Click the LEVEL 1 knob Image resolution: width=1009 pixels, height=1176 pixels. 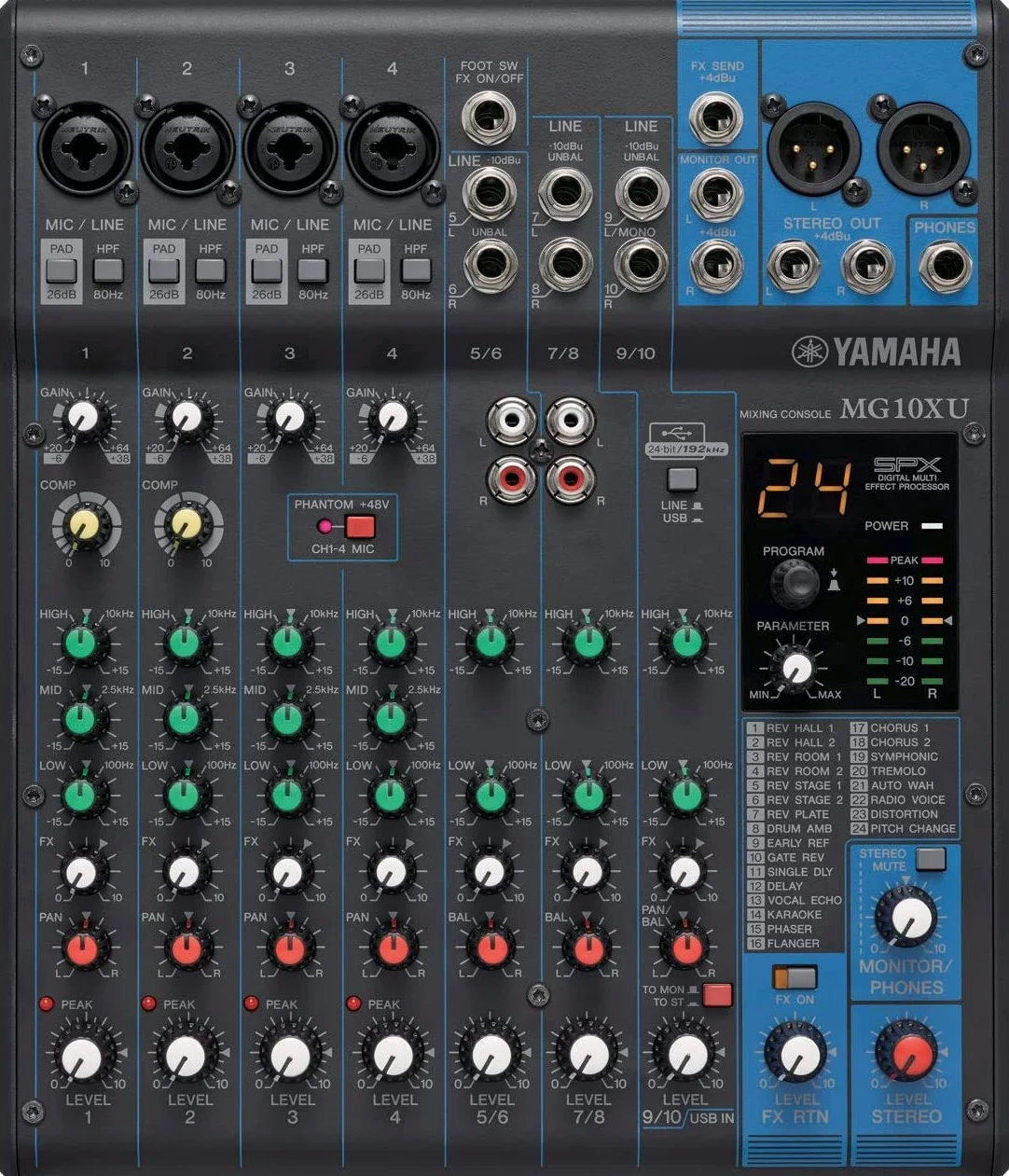[x=83, y=1056]
